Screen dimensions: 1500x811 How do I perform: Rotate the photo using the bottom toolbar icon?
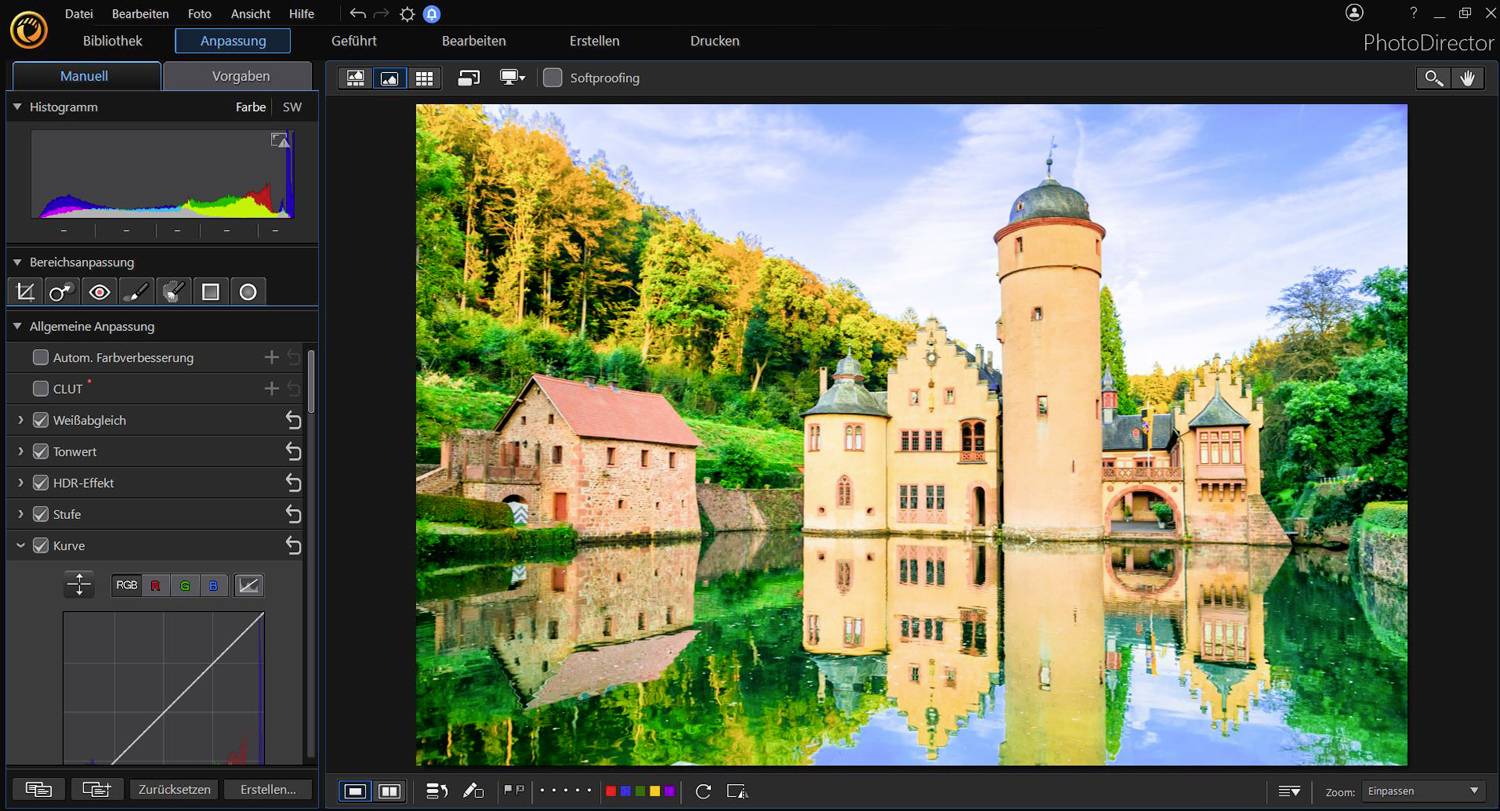click(x=703, y=791)
